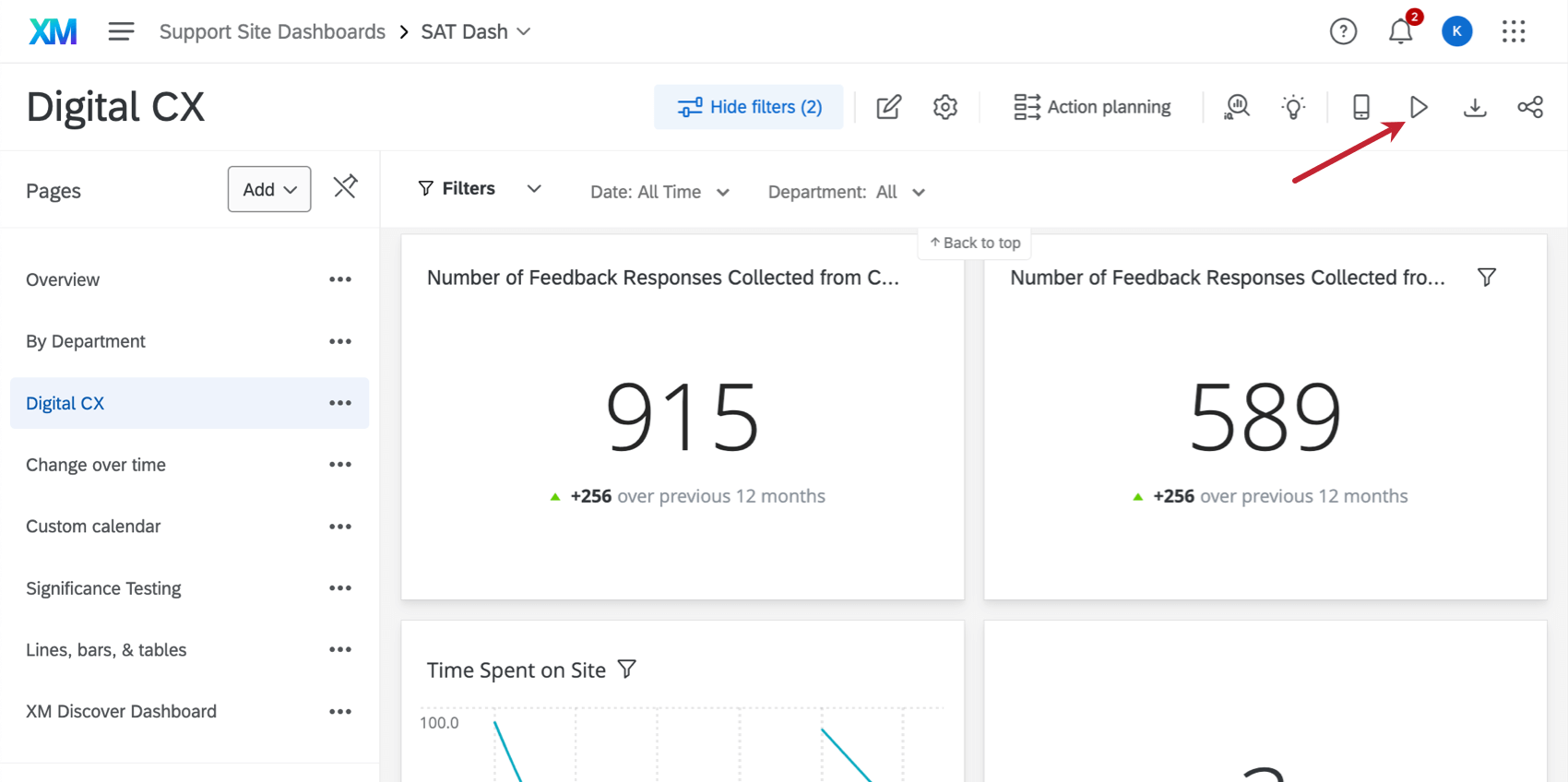Select the By Department page
This screenshot has height=782, width=1568.
[x=86, y=341]
